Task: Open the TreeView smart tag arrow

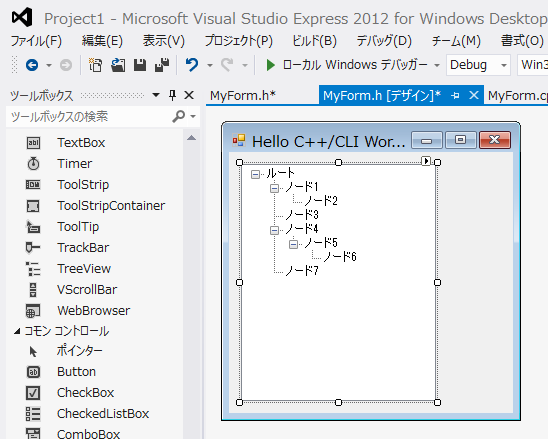Action: pos(426,161)
